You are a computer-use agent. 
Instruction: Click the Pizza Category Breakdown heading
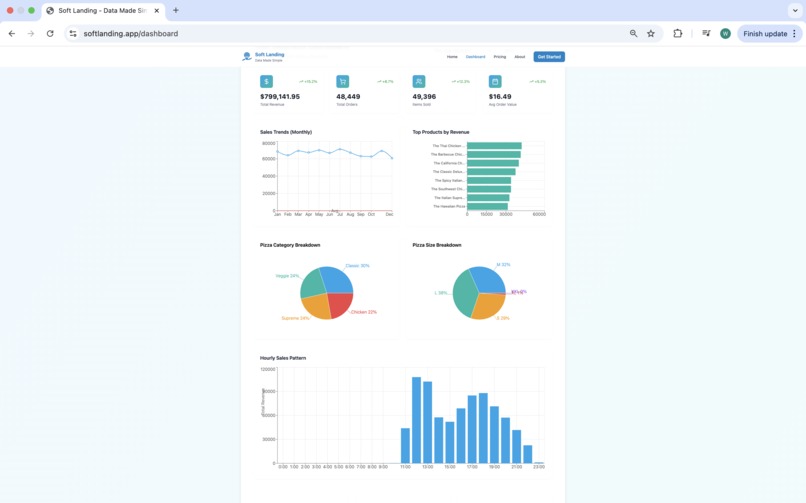290,245
